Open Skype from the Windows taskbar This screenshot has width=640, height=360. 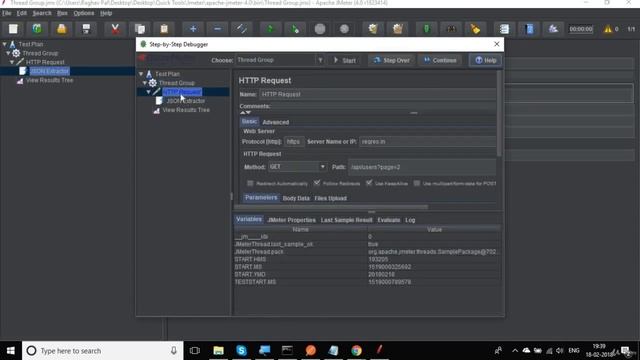(x=241, y=351)
